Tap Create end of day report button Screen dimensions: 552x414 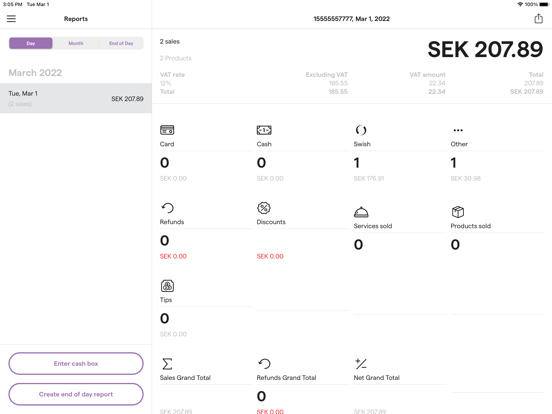76,394
